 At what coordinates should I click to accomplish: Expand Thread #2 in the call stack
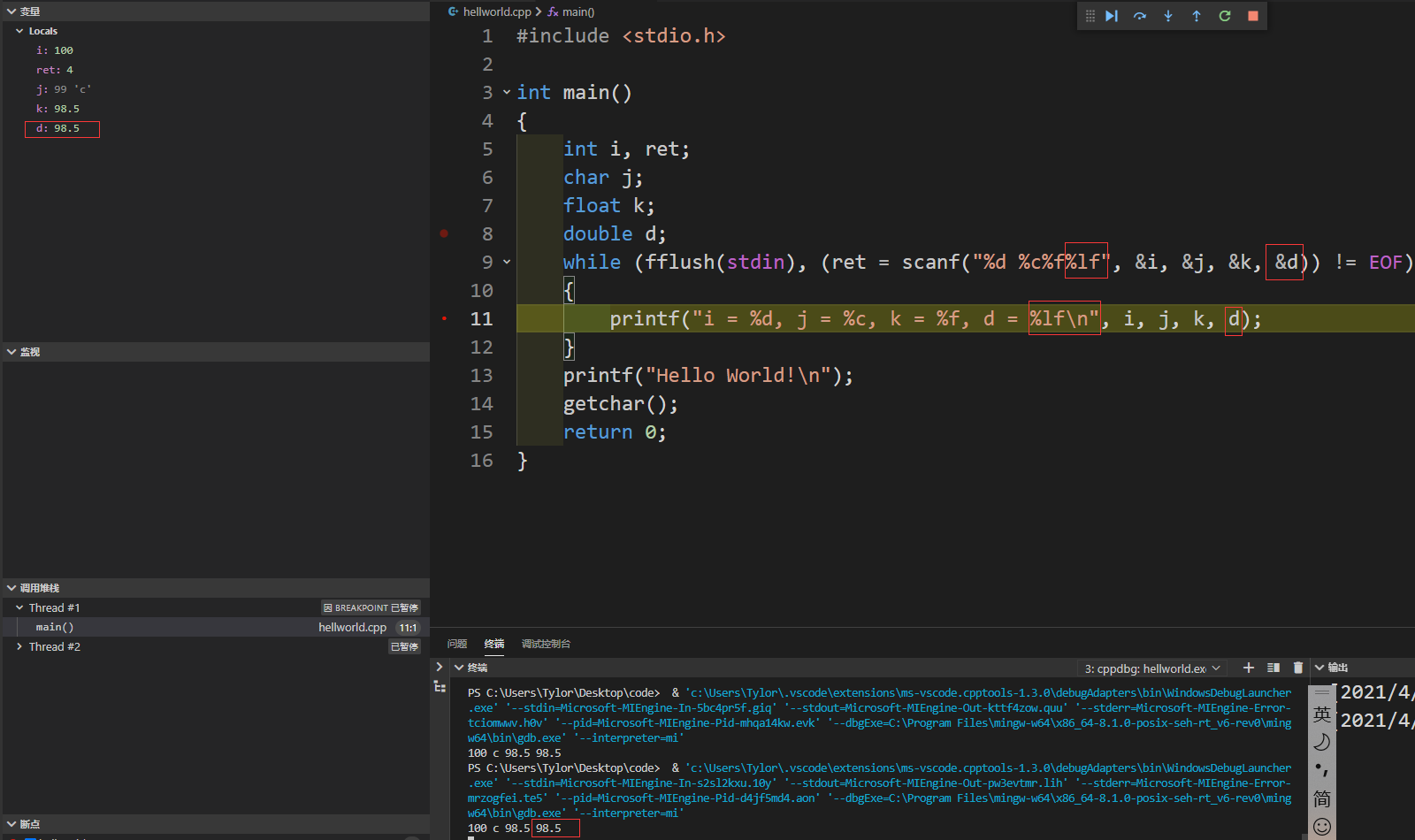coord(19,646)
